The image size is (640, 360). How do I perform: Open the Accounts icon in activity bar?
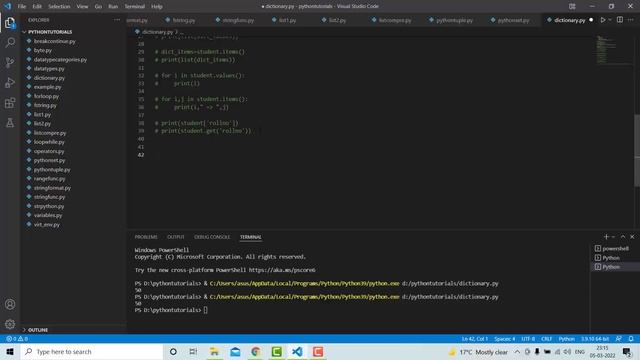pos(10,304)
